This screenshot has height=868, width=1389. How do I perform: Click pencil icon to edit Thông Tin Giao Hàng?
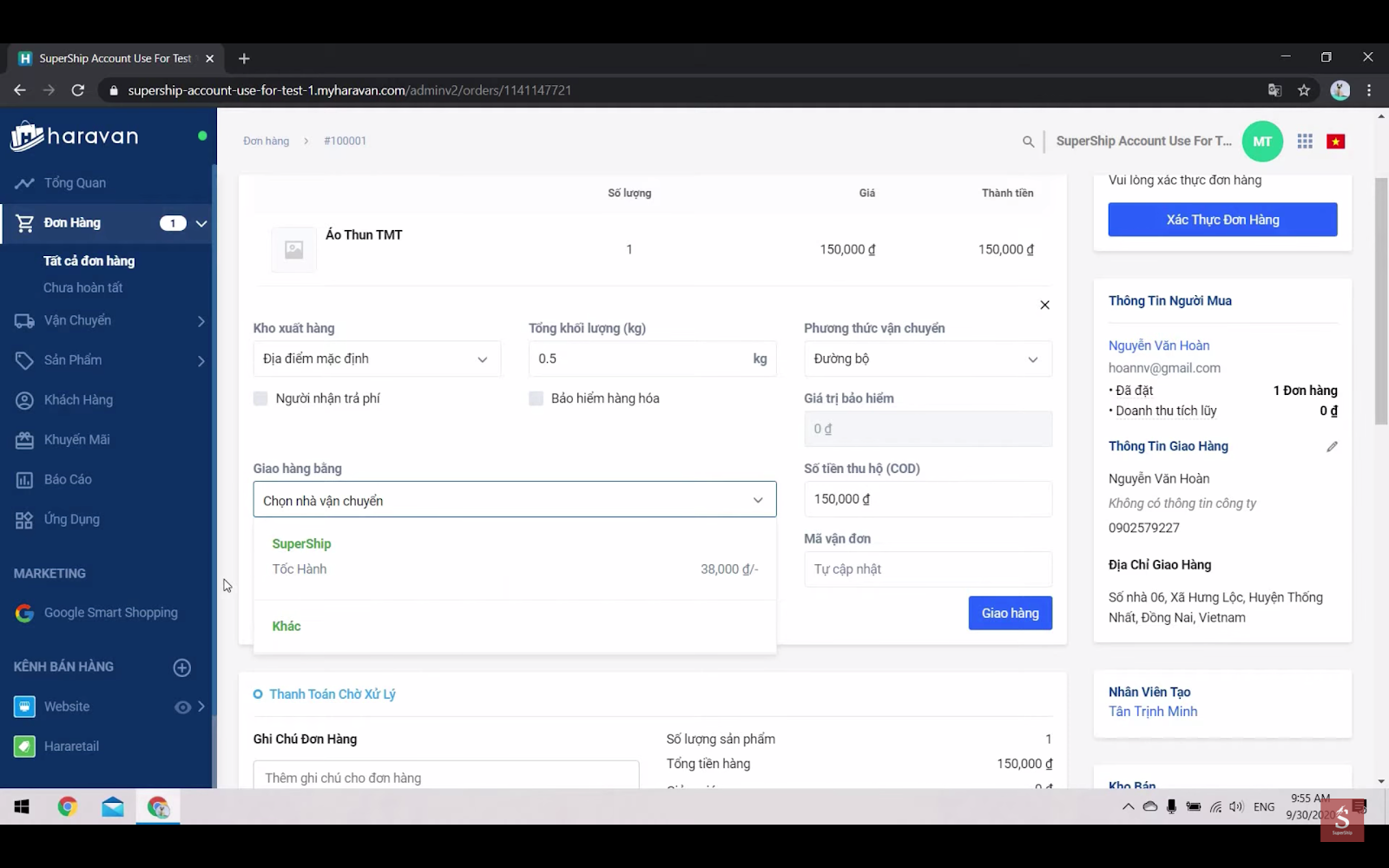(1332, 447)
